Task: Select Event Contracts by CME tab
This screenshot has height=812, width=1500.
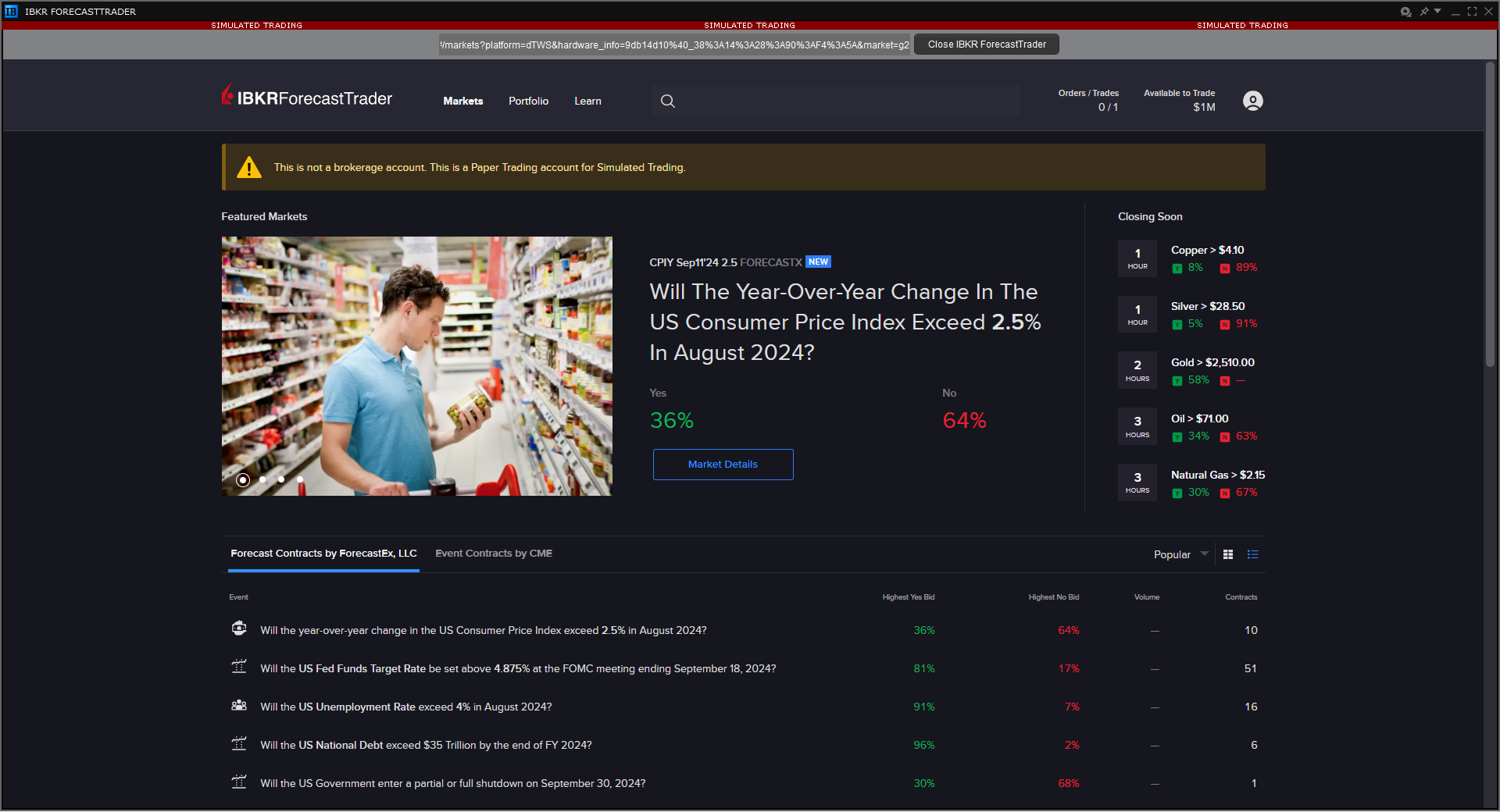Action: pos(494,554)
